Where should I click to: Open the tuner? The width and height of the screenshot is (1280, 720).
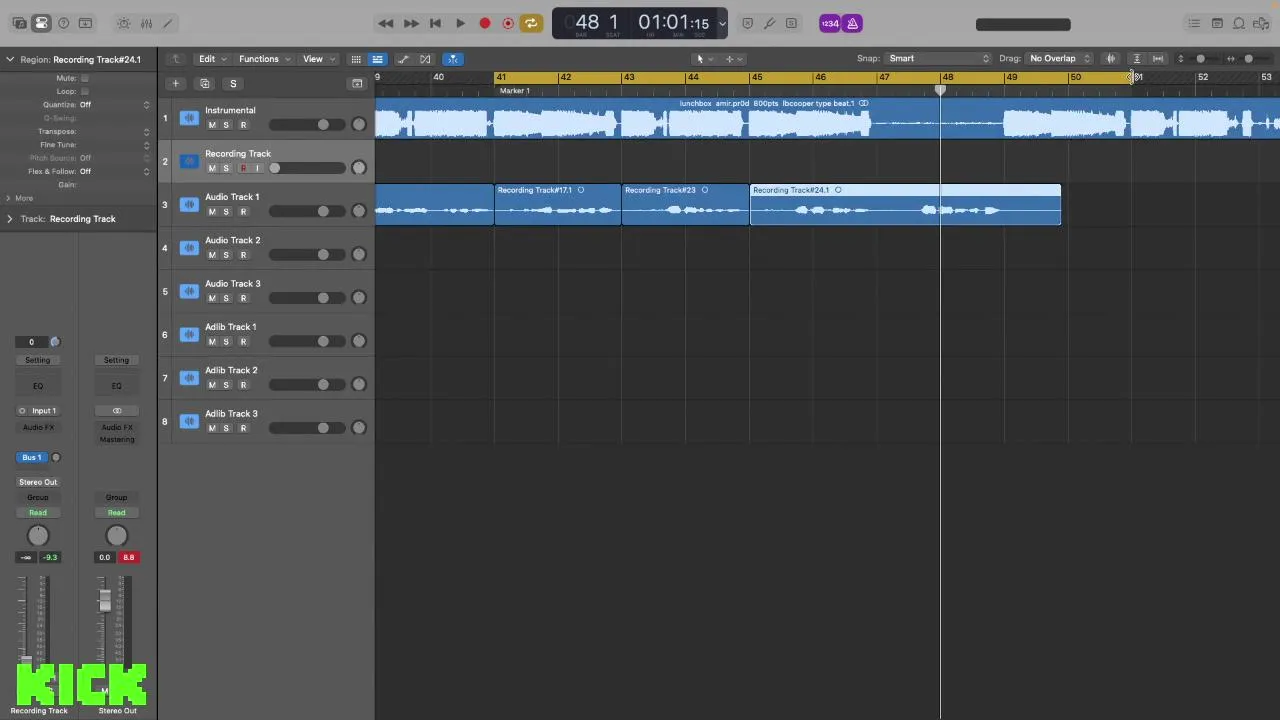[x=769, y=23]
